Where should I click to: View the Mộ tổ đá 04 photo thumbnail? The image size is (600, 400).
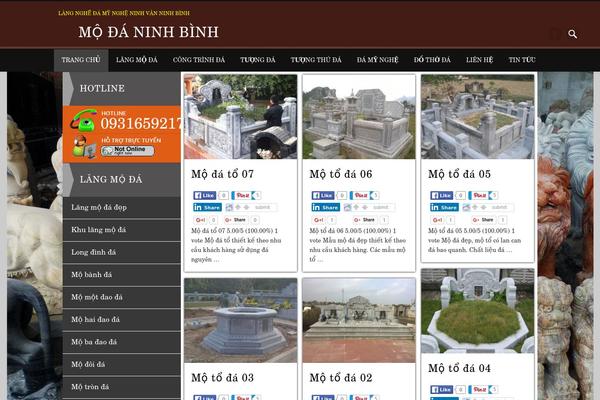tap(478, 311)
